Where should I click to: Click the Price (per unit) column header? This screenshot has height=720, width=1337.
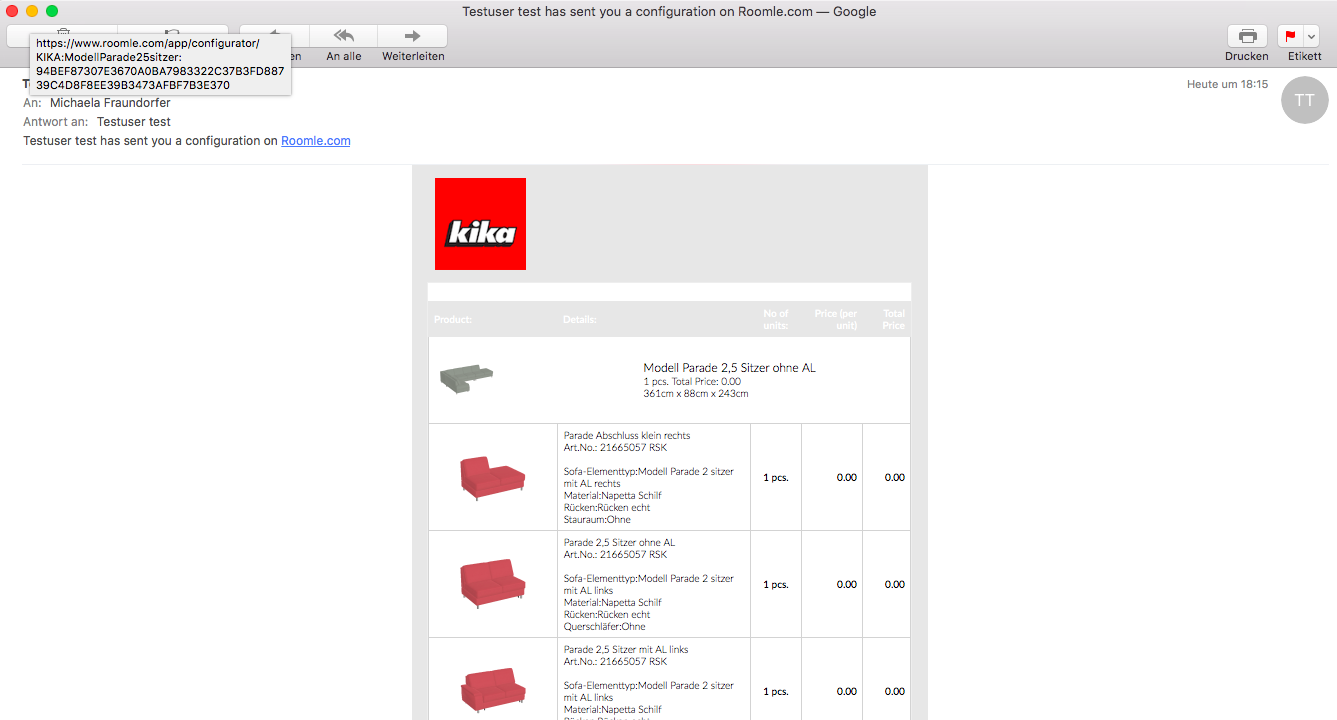click(836, 319)
